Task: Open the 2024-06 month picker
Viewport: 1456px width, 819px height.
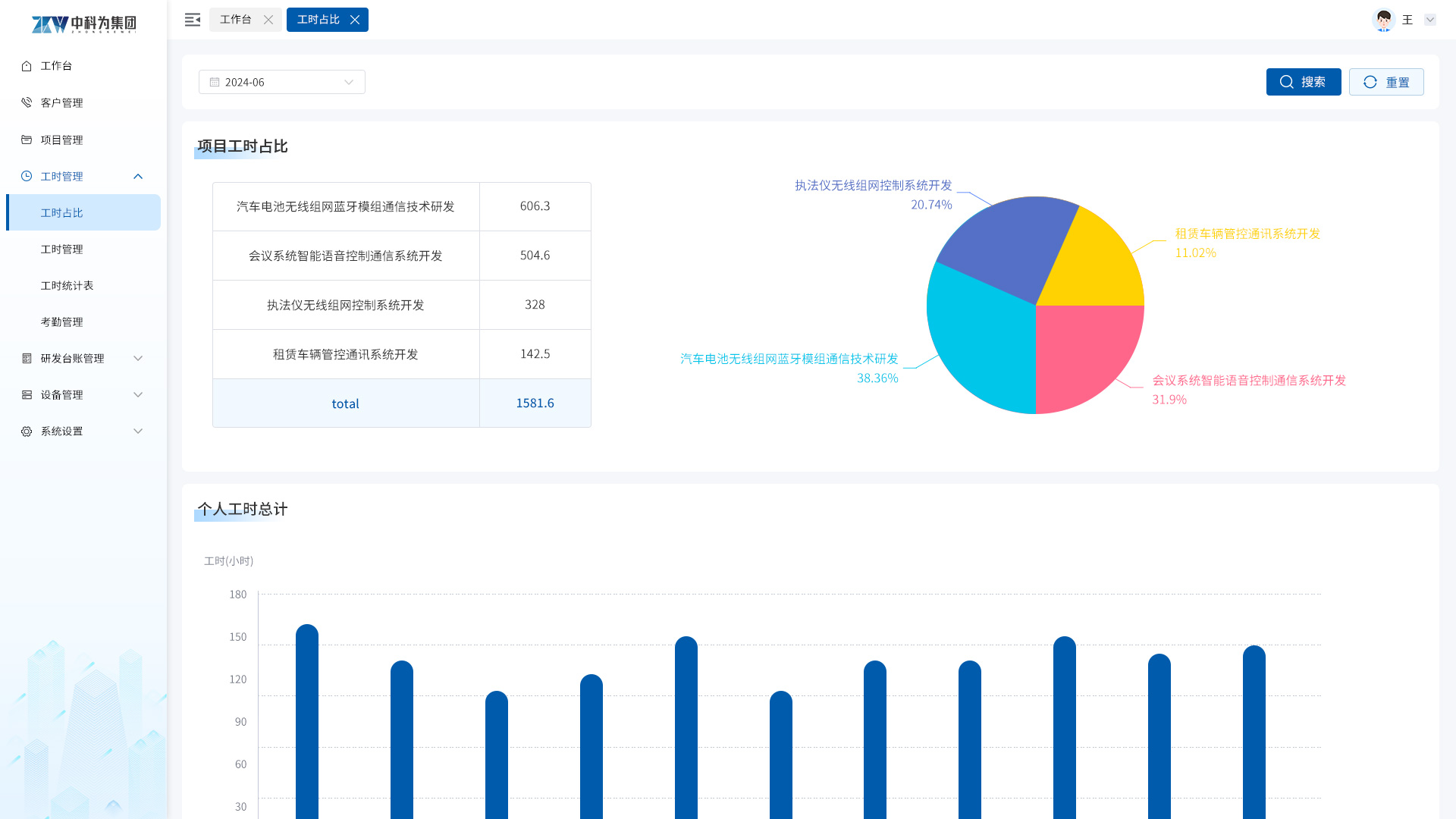Action: tap(281, 82)
